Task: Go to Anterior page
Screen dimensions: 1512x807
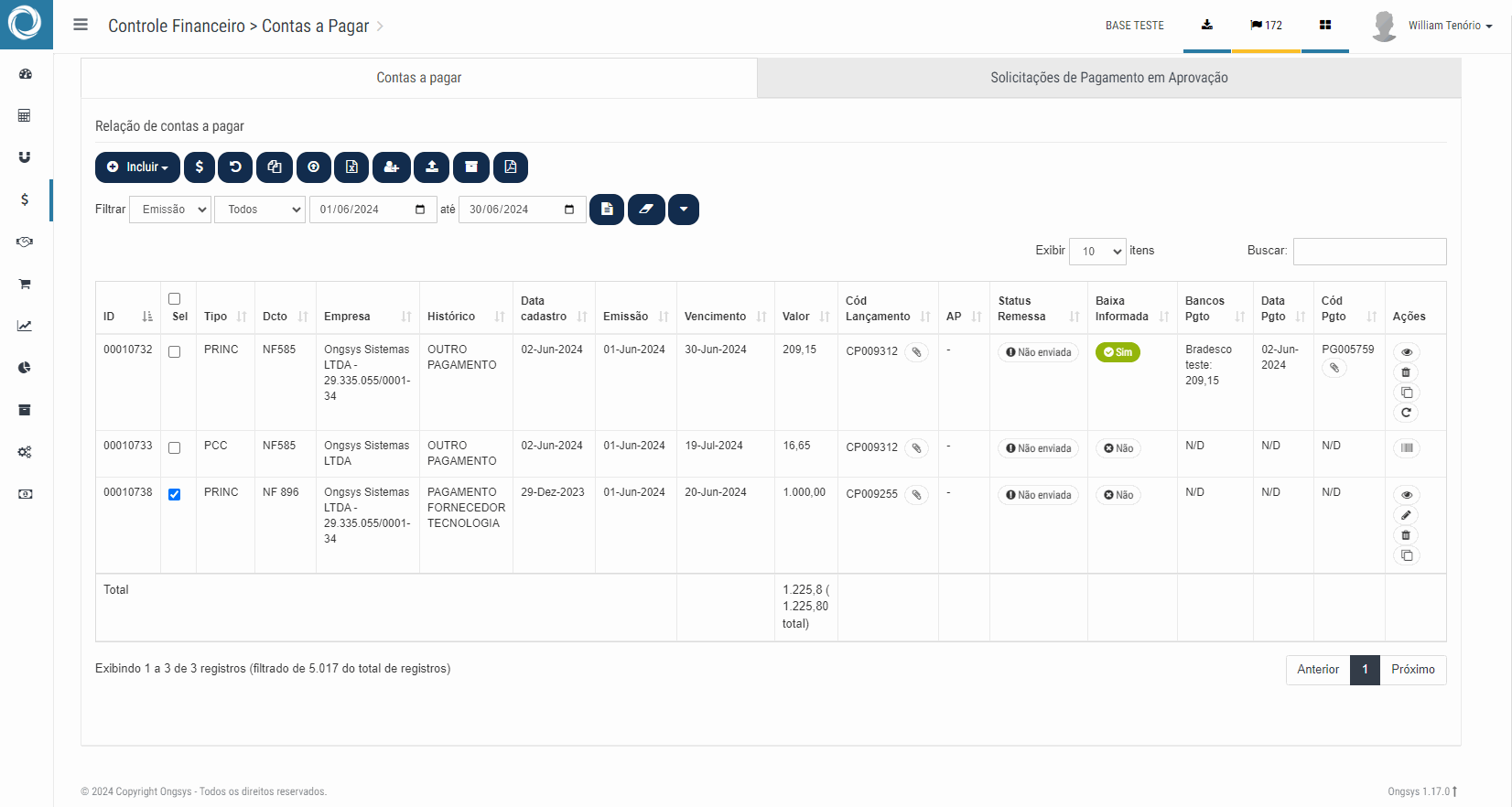Action: tap(1318, 670)
